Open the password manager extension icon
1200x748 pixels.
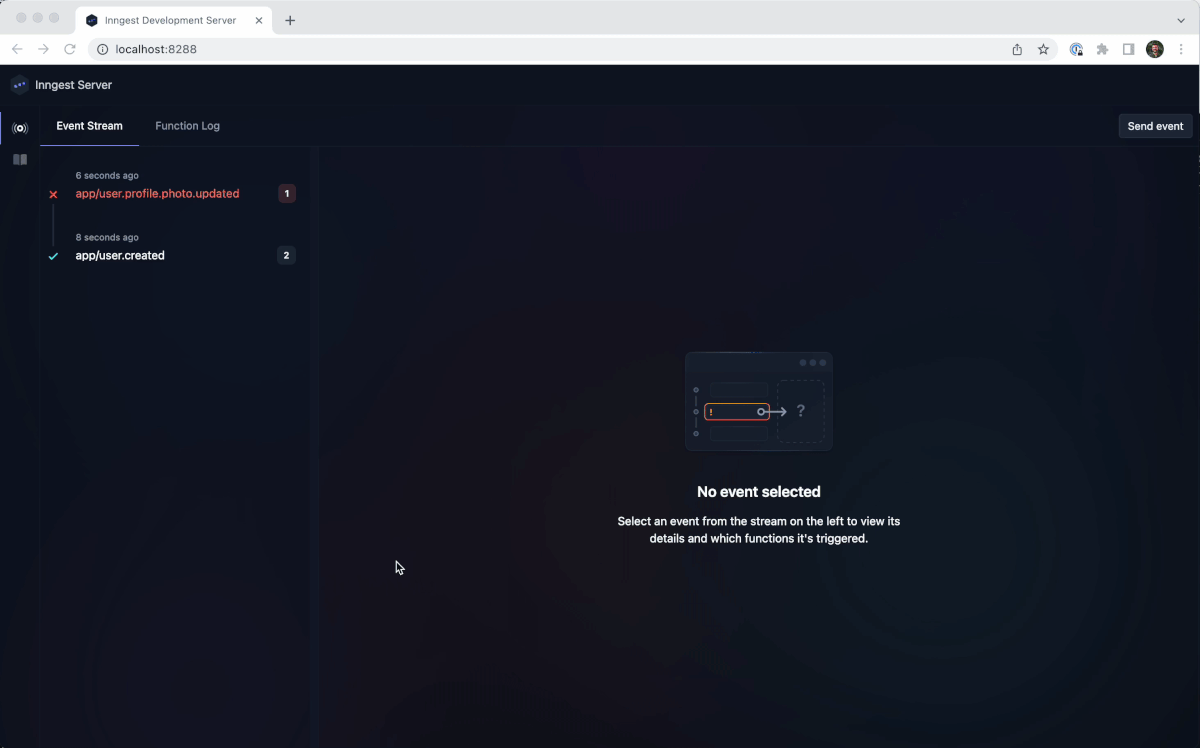1076,48
